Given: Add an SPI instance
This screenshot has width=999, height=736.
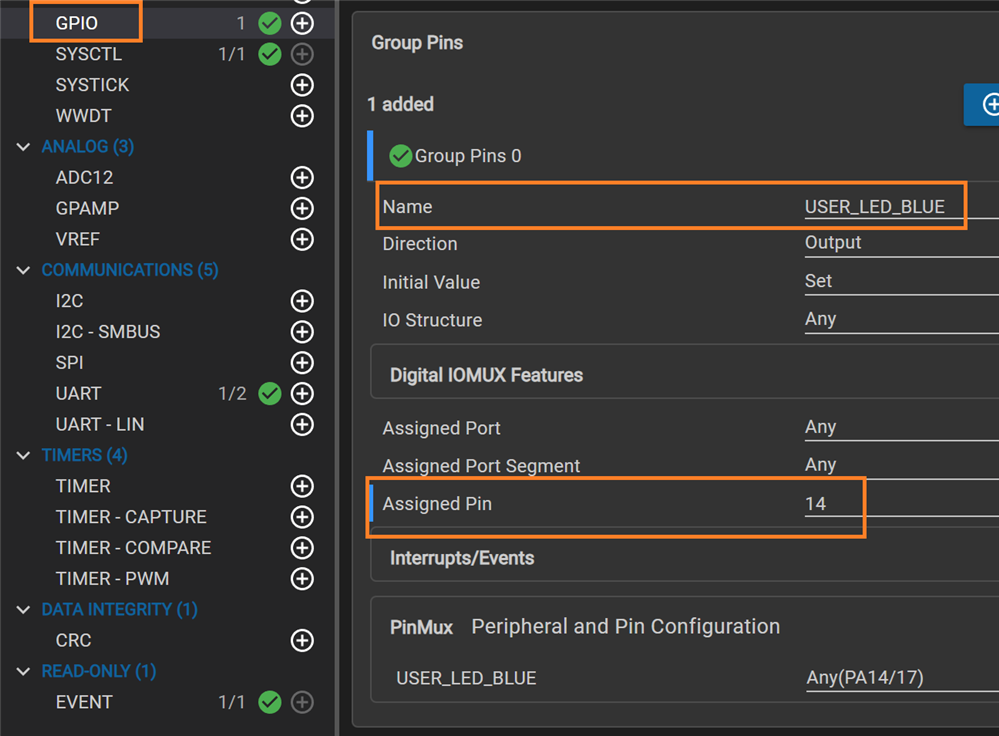Looking at the screenshot, I should tap(302, 363).
